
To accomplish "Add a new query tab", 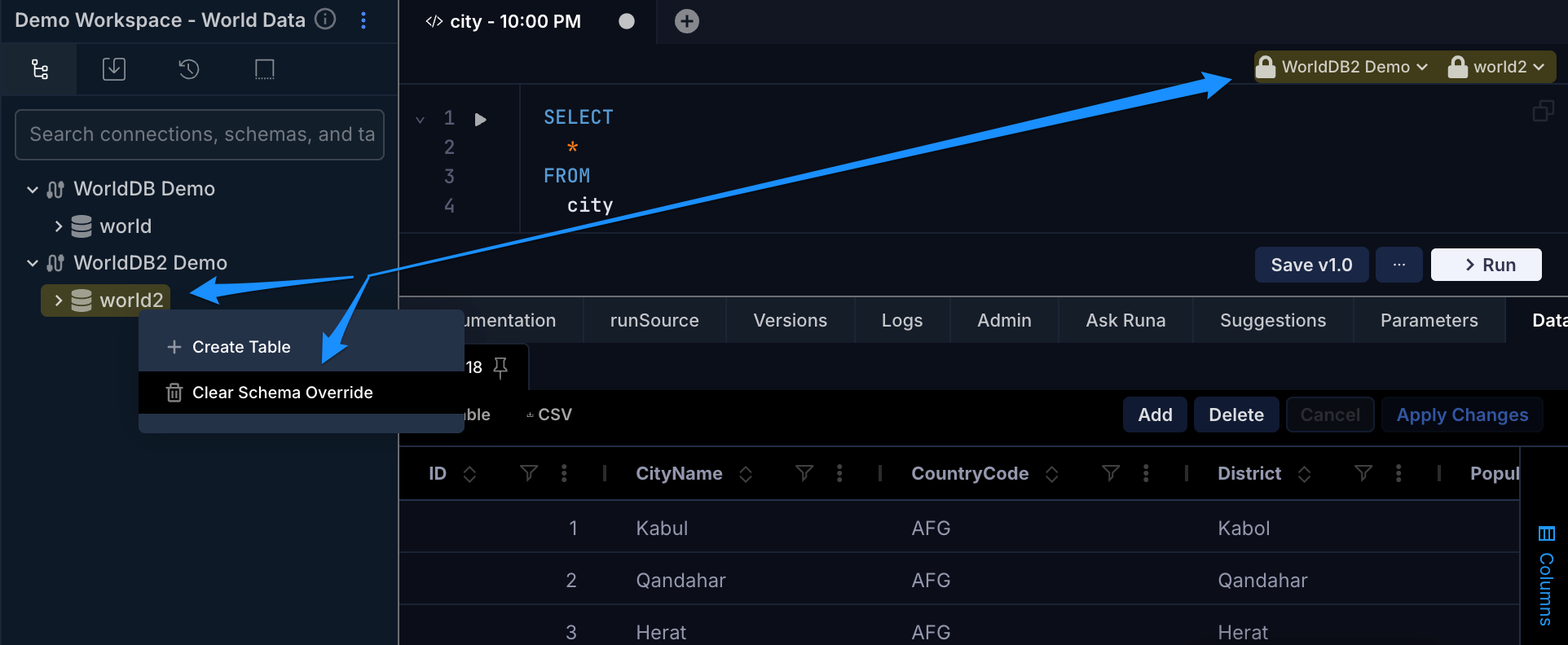I will (687, 21).
